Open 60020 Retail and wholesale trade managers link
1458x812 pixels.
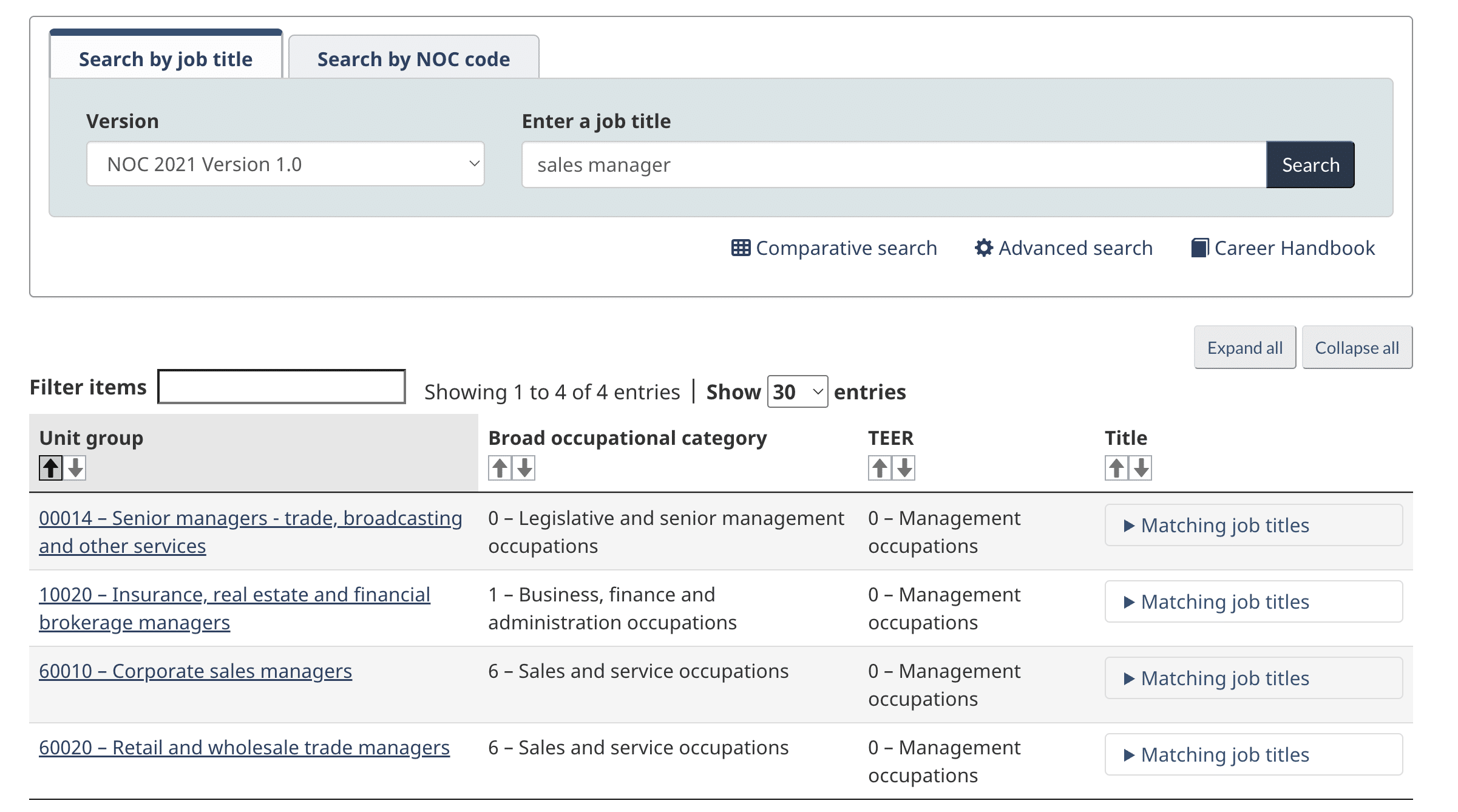point(244,748)
